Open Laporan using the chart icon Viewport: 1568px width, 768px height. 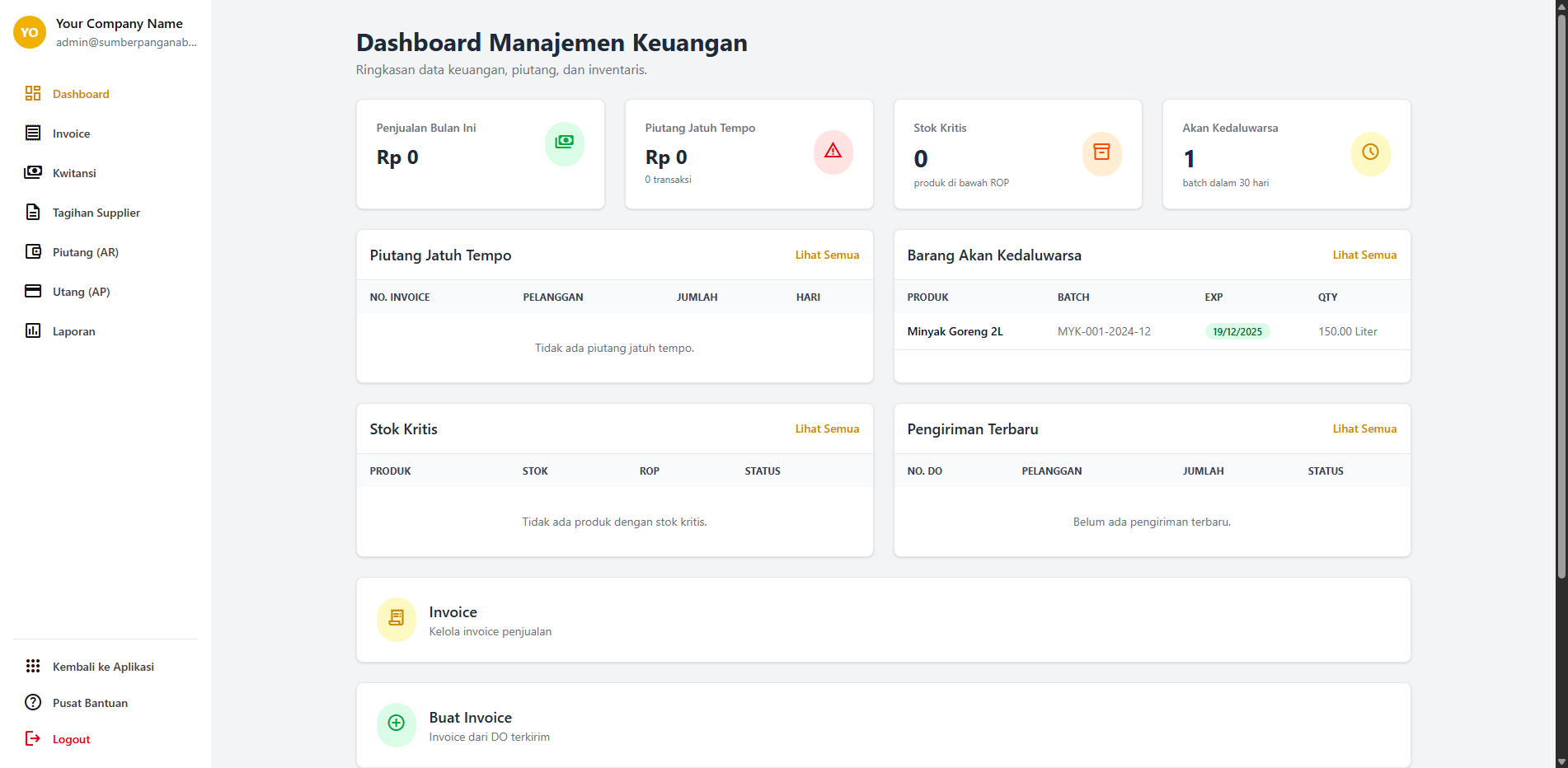click(32, 330)
